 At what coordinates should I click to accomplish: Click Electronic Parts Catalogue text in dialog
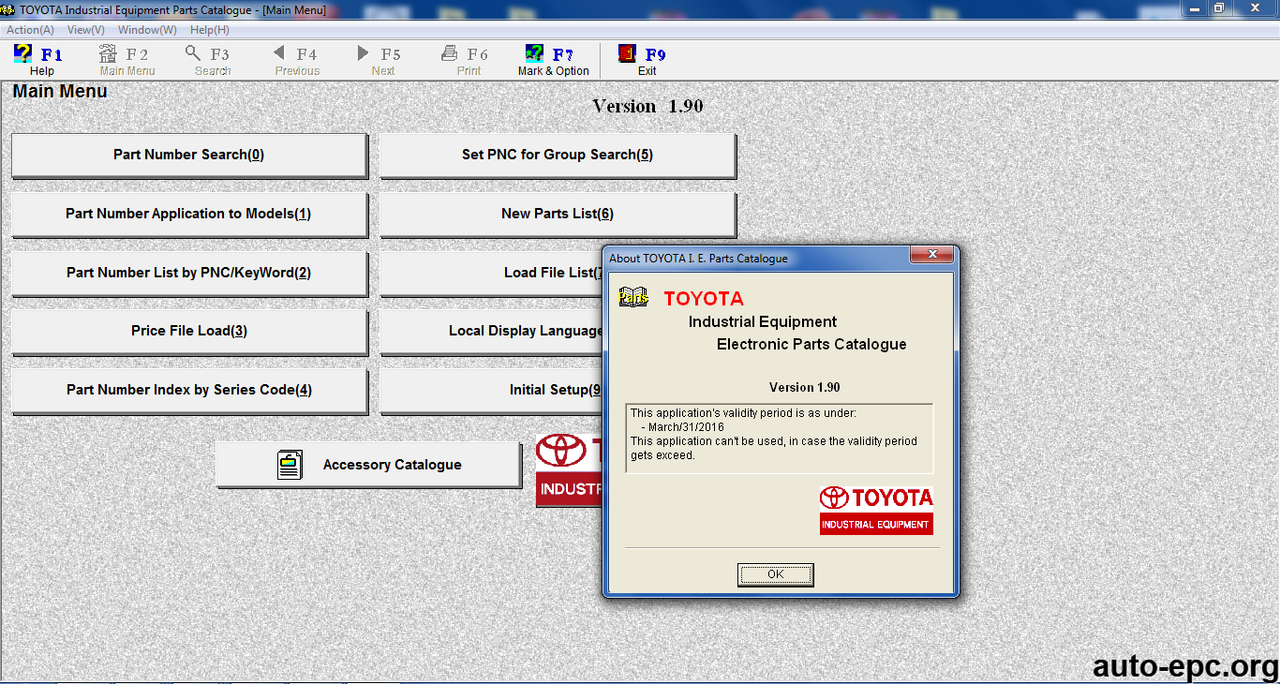click(812, 344)
